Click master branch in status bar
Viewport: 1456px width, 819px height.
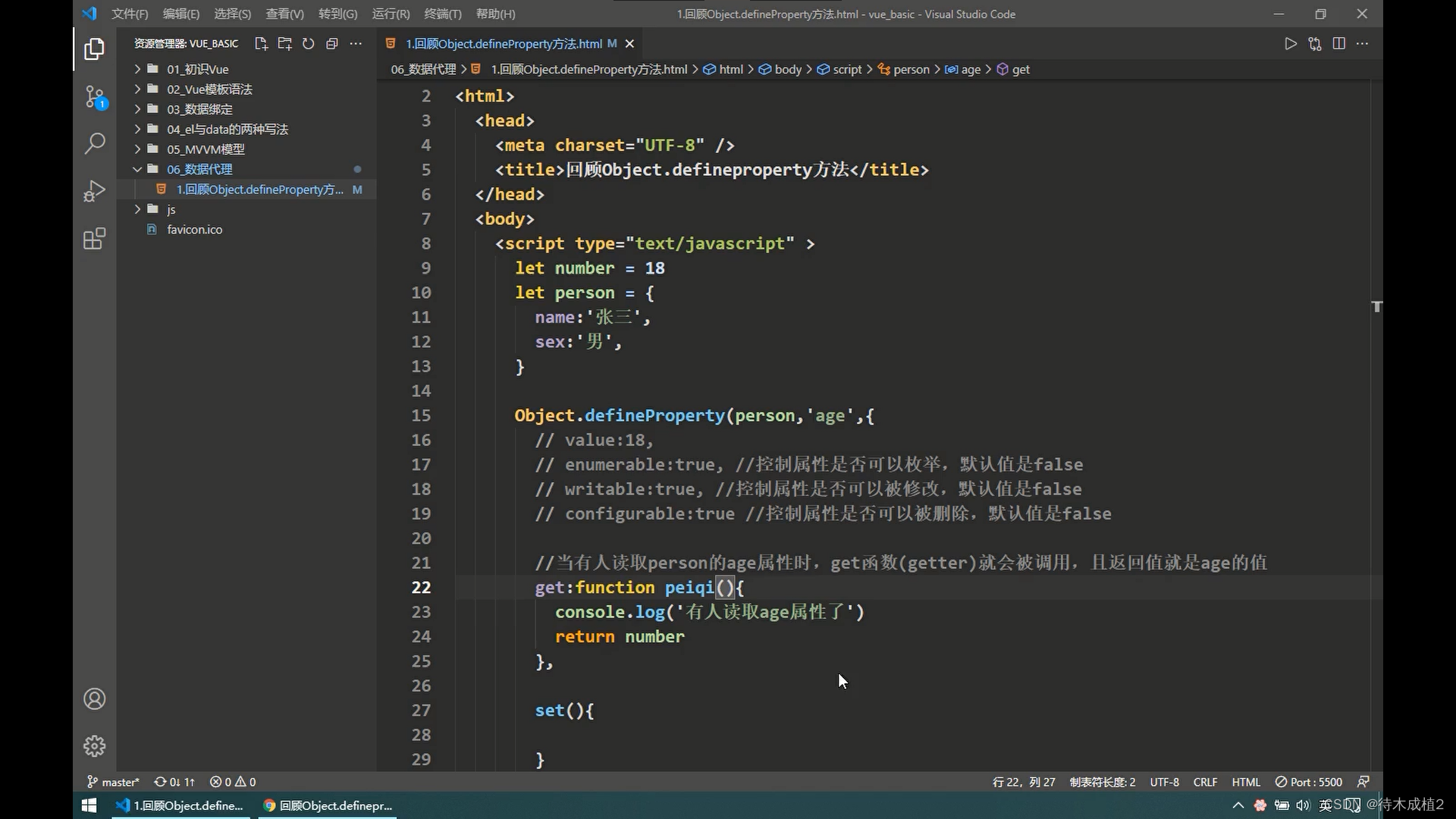click(x=113, y=782)
